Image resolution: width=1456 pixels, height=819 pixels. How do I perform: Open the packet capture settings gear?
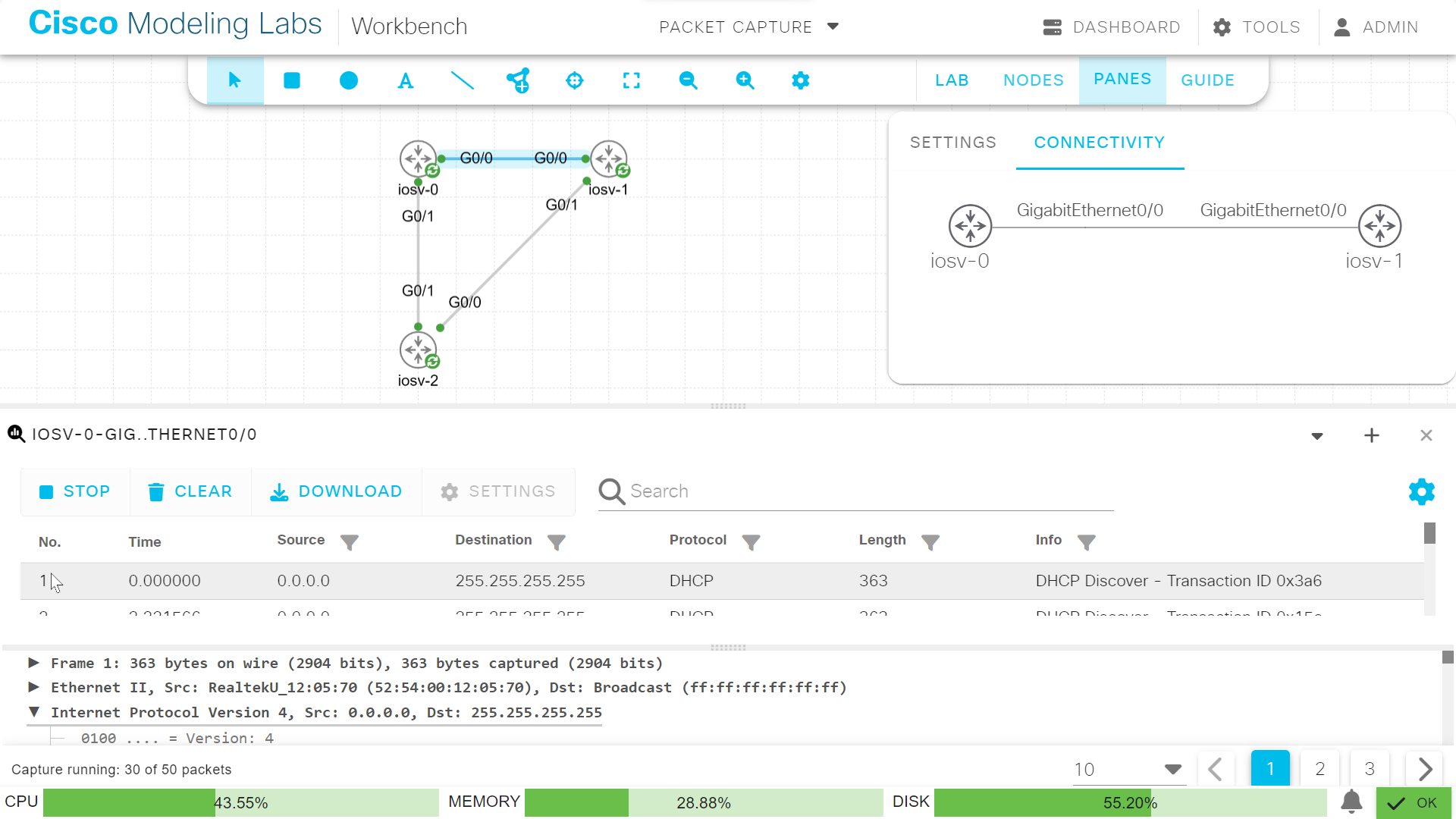coord(1421,491)
